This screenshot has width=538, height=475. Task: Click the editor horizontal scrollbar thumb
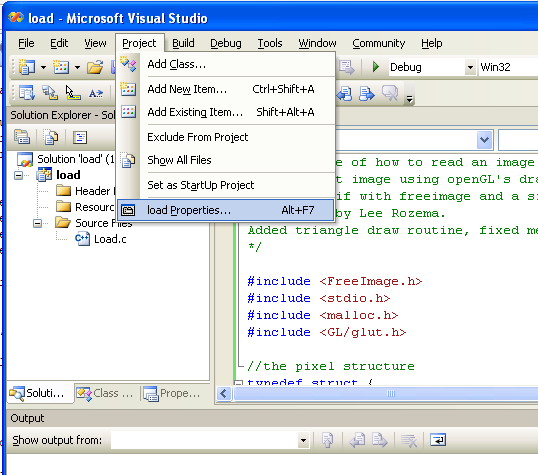[386, 393]
